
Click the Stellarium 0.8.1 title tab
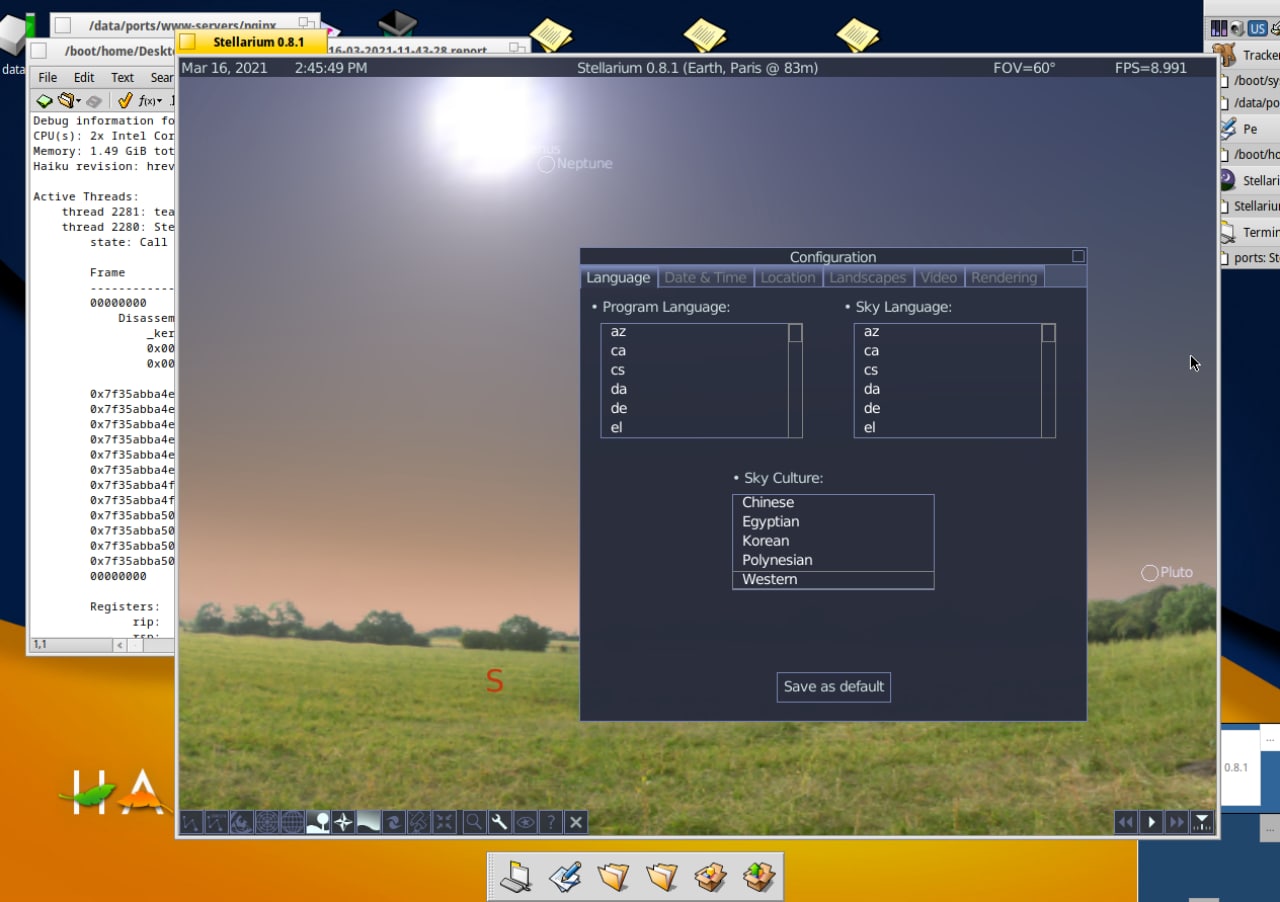coord(252,42)
